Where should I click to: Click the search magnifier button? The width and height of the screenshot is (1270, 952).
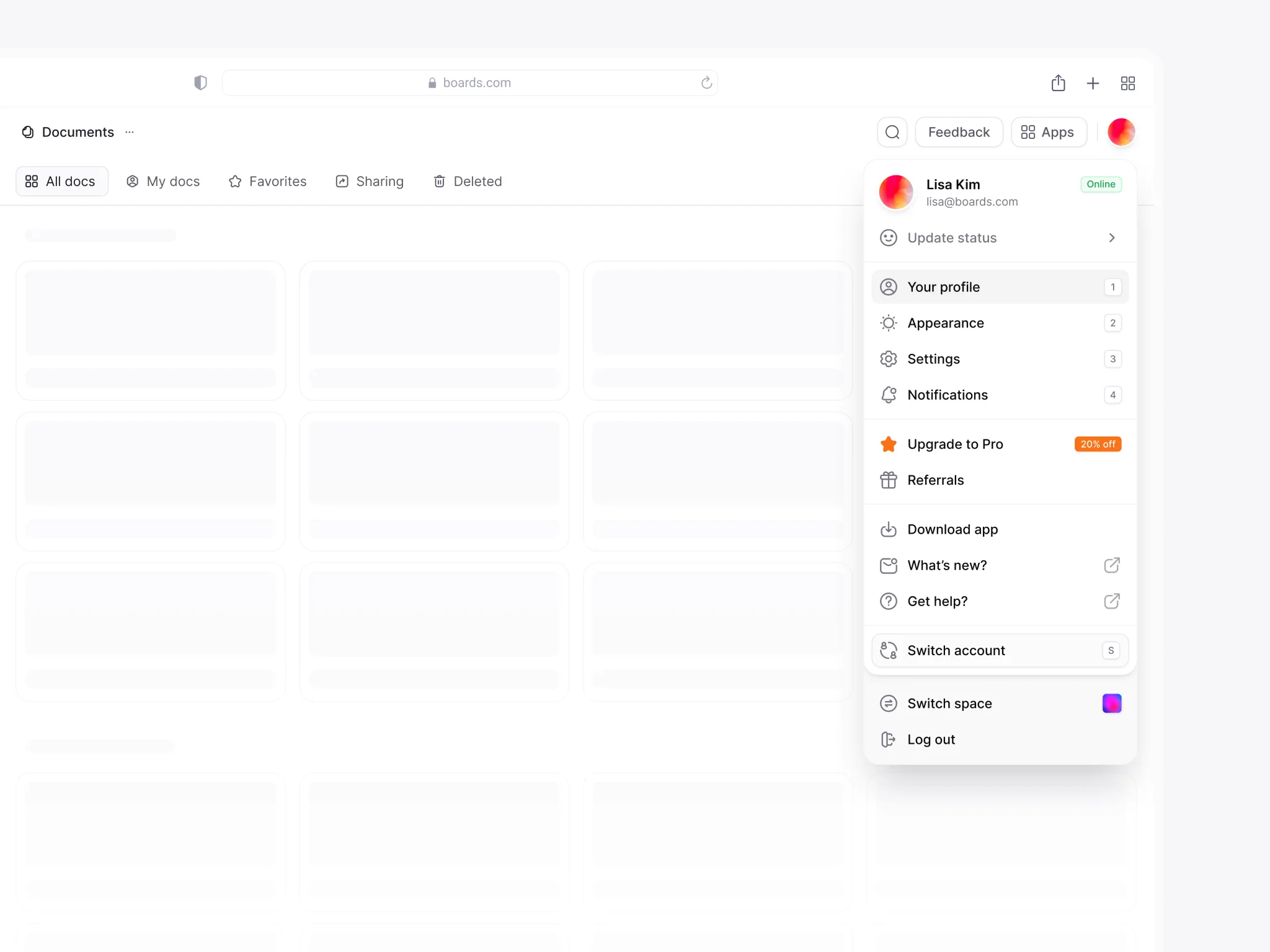(892, 132)
